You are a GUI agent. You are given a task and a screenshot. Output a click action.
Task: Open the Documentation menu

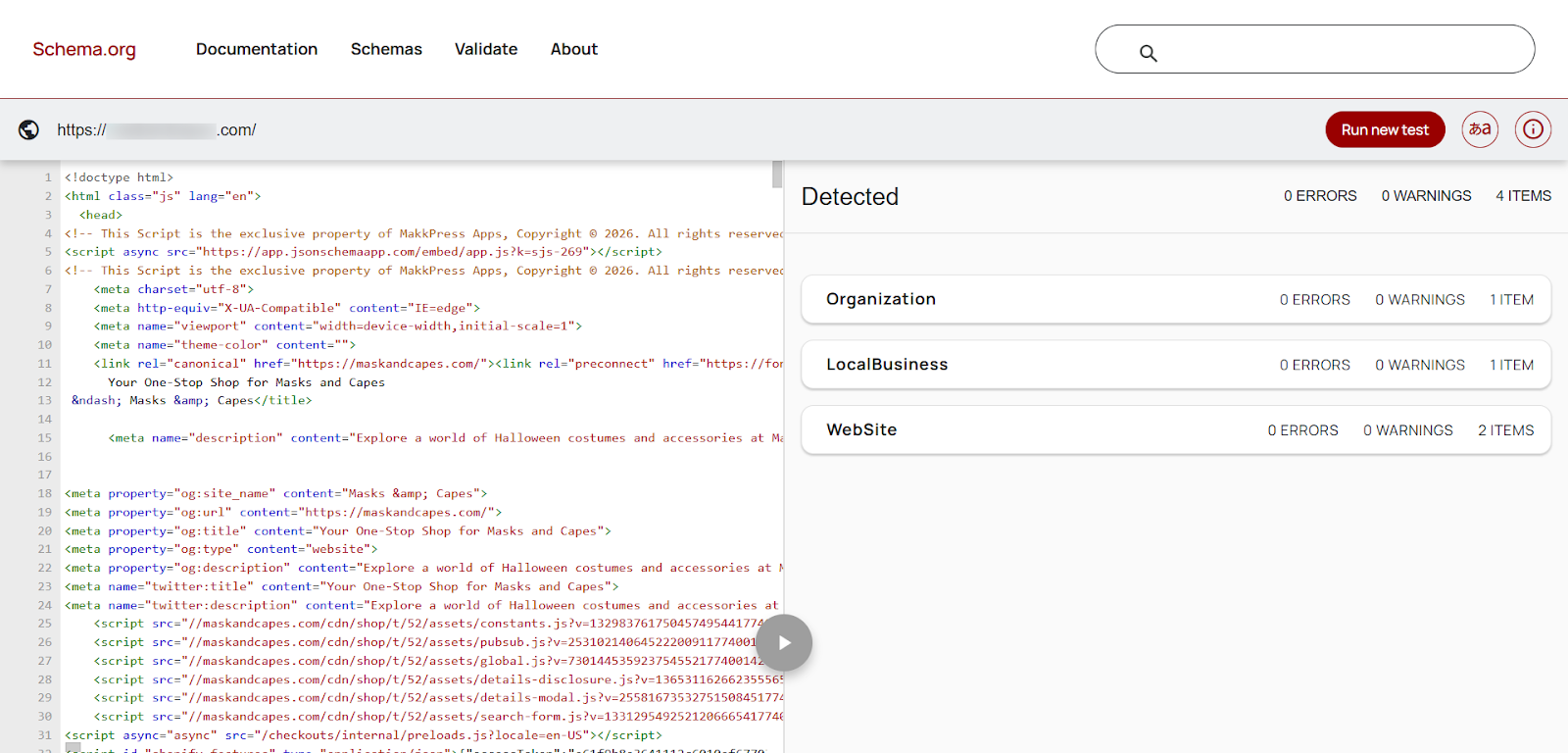click(257, 49)
